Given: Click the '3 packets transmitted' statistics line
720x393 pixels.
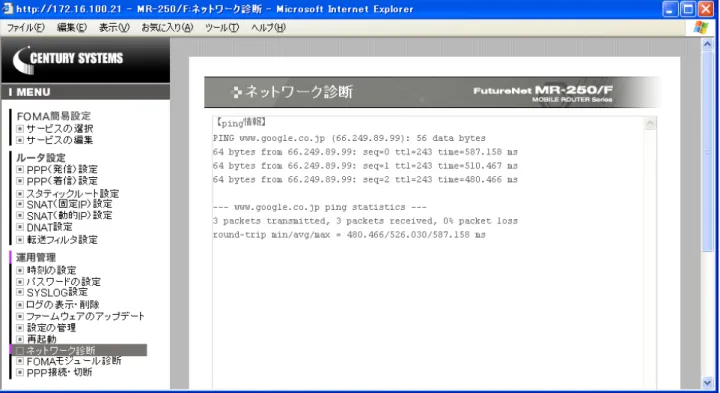Looking at the screenshot, I should 365,221.
